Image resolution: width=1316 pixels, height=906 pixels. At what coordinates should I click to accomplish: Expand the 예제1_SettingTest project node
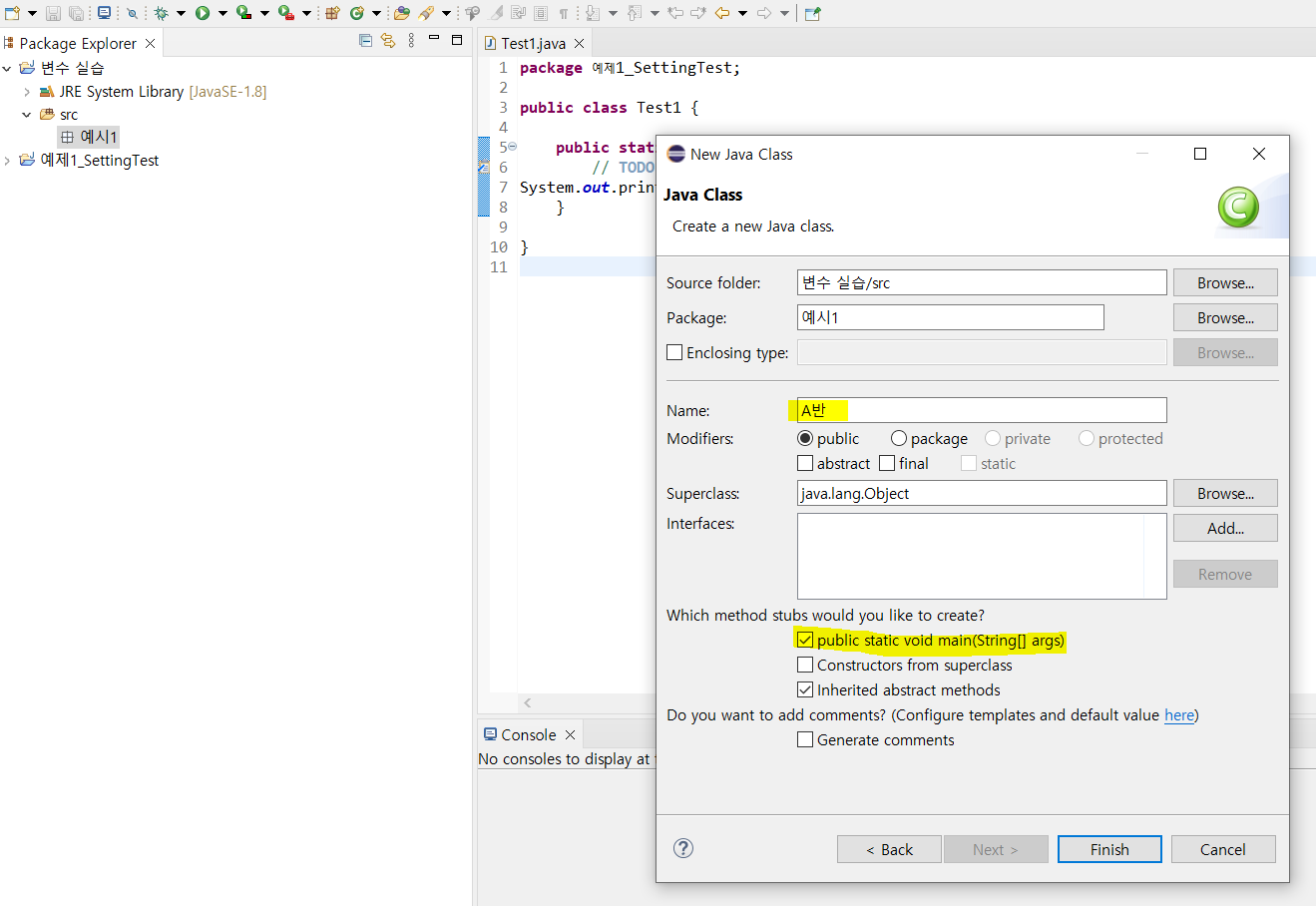click(x=7, y=160)
